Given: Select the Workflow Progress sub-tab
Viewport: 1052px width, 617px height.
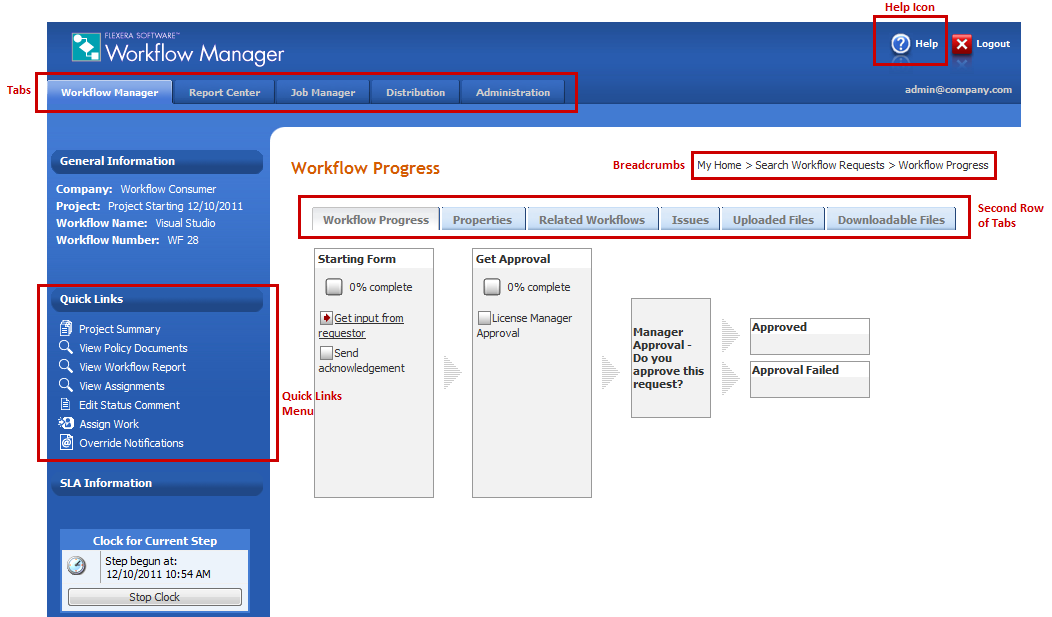Looking at the screenshot, I should (376, 219).
